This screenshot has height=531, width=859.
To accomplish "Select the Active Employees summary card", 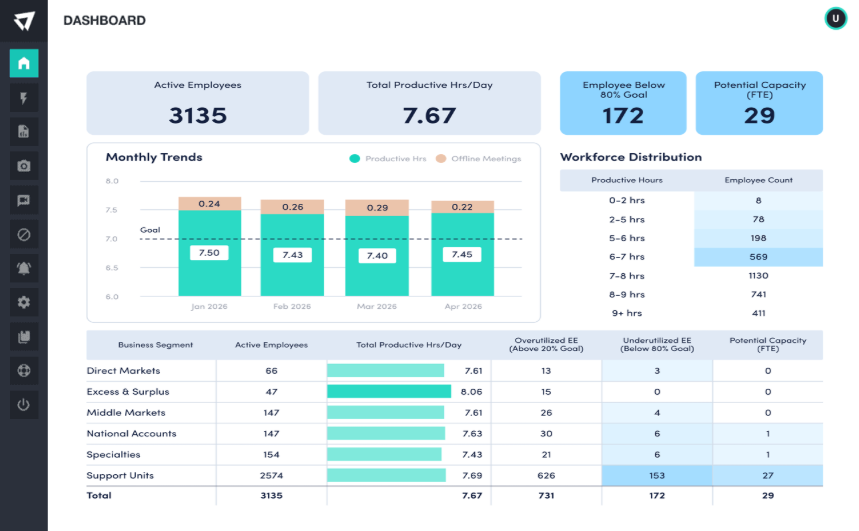I will (x=198, y=103).
